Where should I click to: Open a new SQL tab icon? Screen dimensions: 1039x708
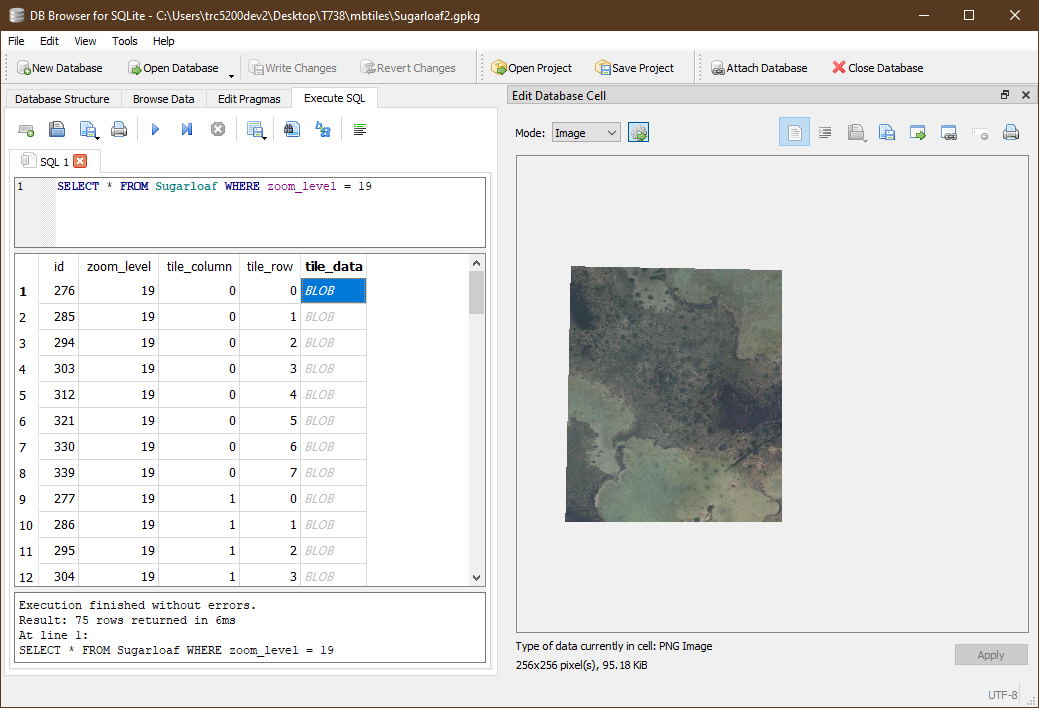[x=27, y=129]
